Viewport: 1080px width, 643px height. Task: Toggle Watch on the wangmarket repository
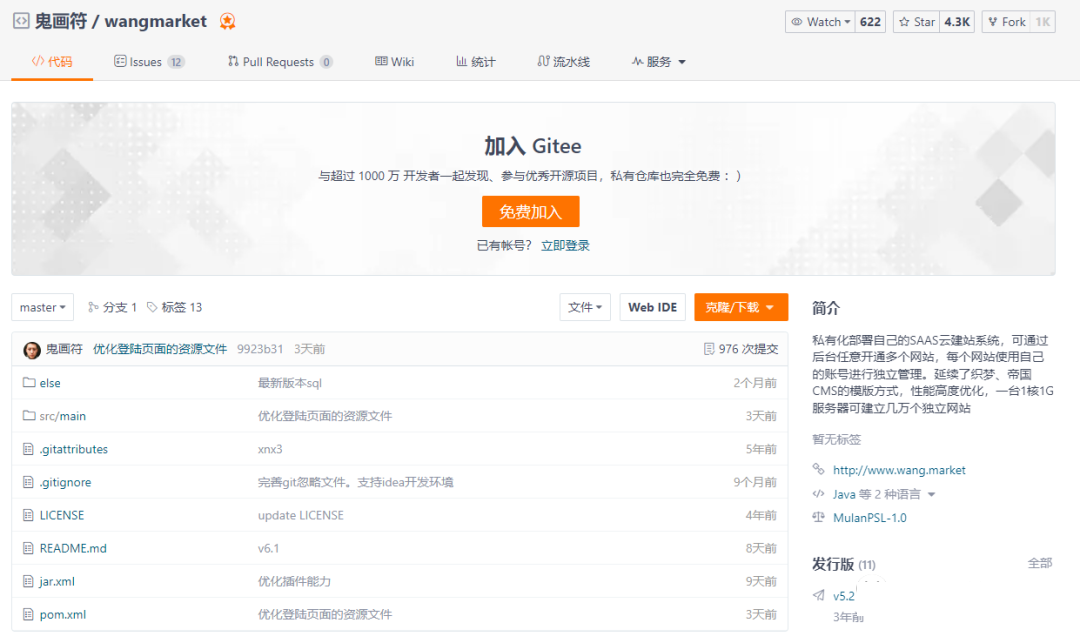(820, 21)
